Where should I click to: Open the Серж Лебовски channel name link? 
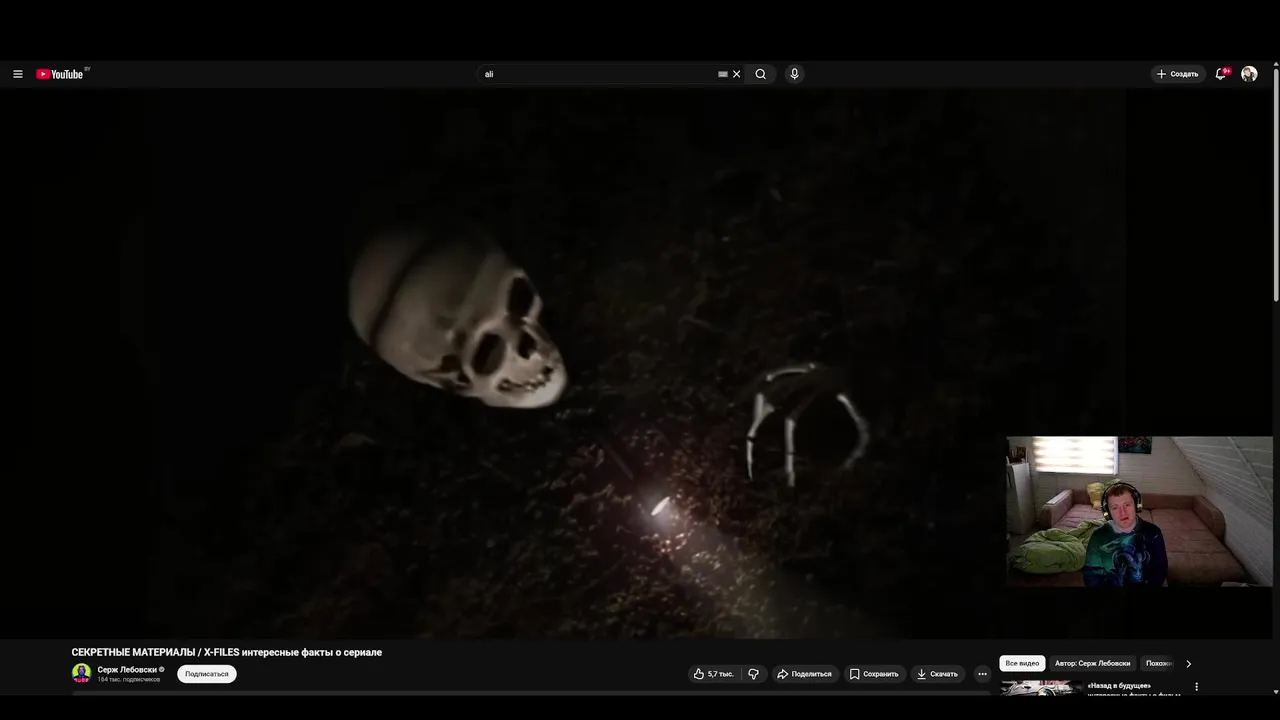[127, 670]
